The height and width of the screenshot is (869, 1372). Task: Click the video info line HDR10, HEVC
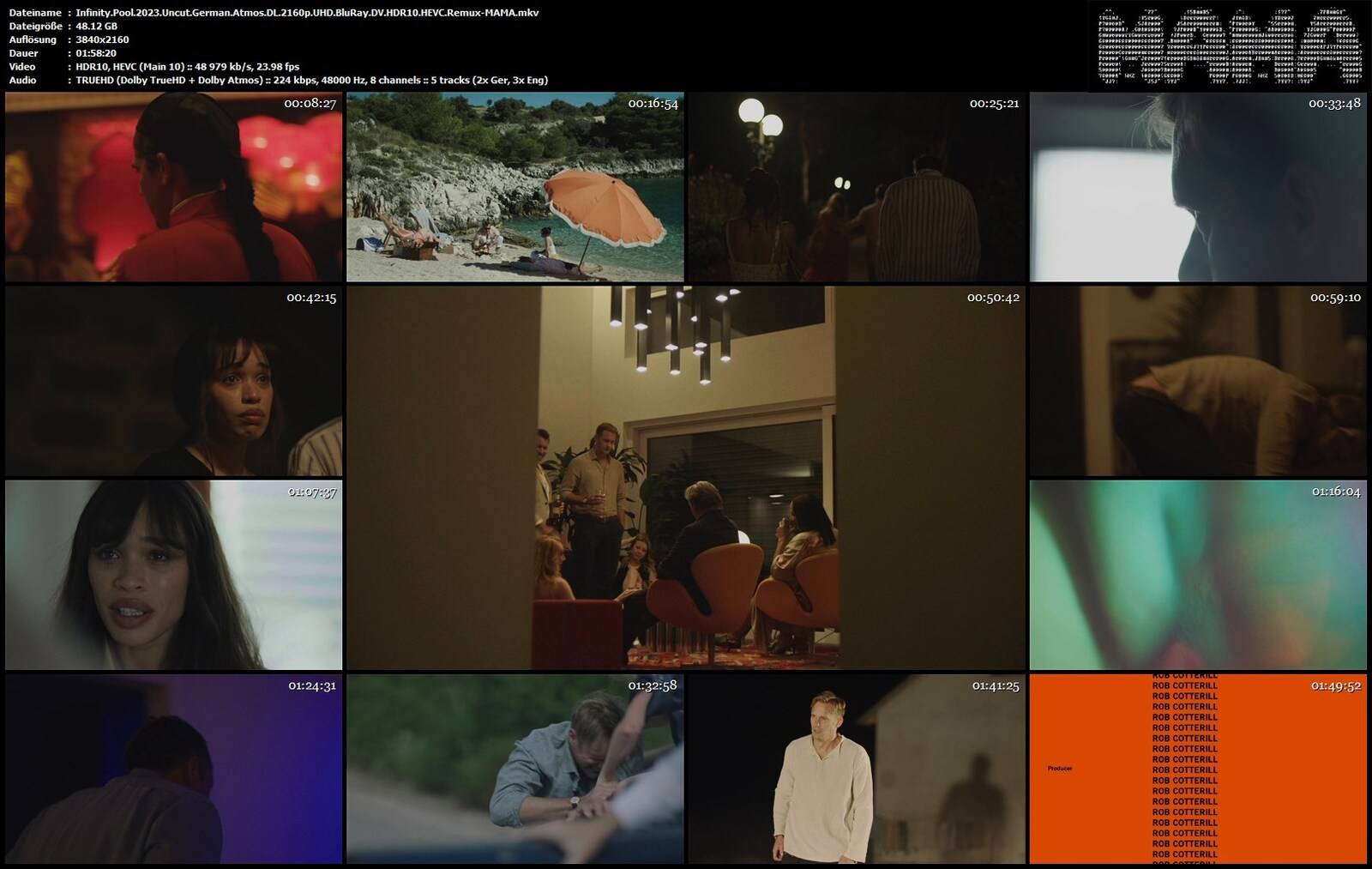187,66
